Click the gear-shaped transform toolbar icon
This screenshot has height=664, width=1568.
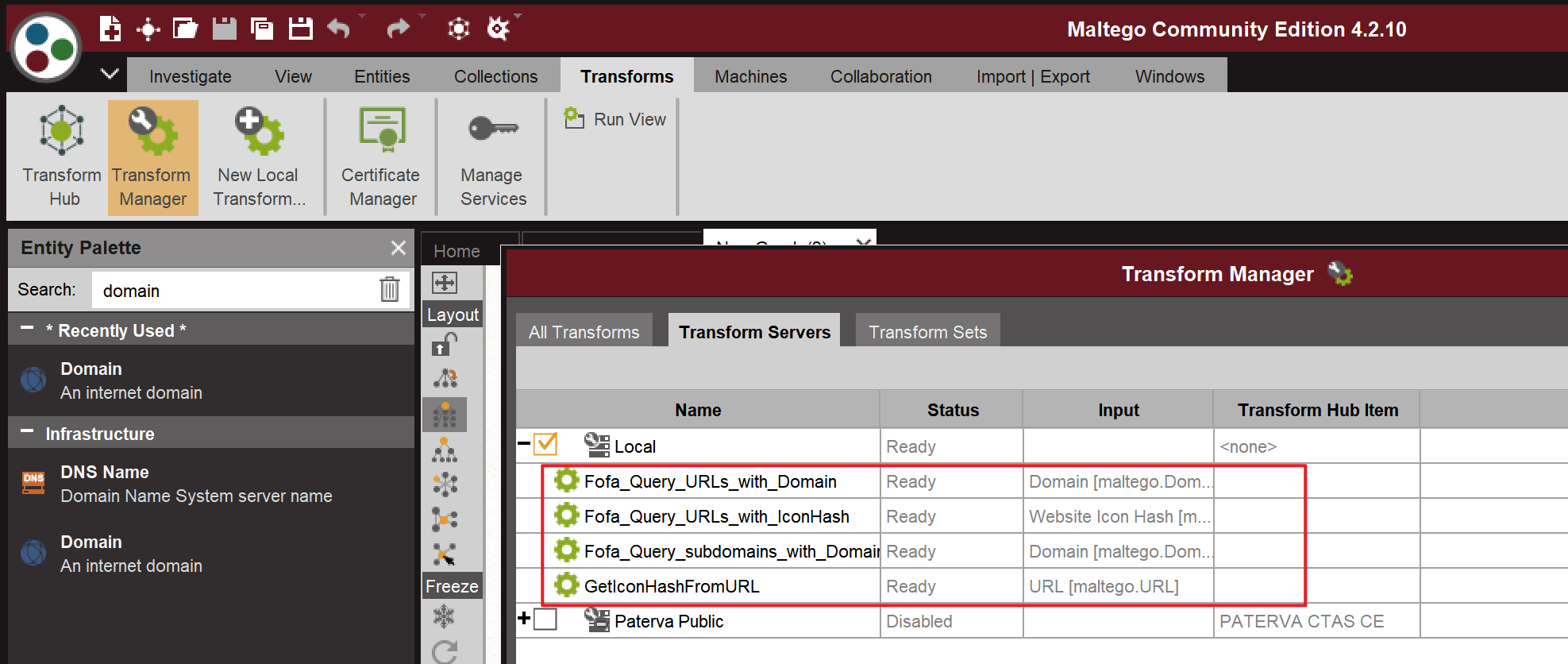(x=497, y=29)
